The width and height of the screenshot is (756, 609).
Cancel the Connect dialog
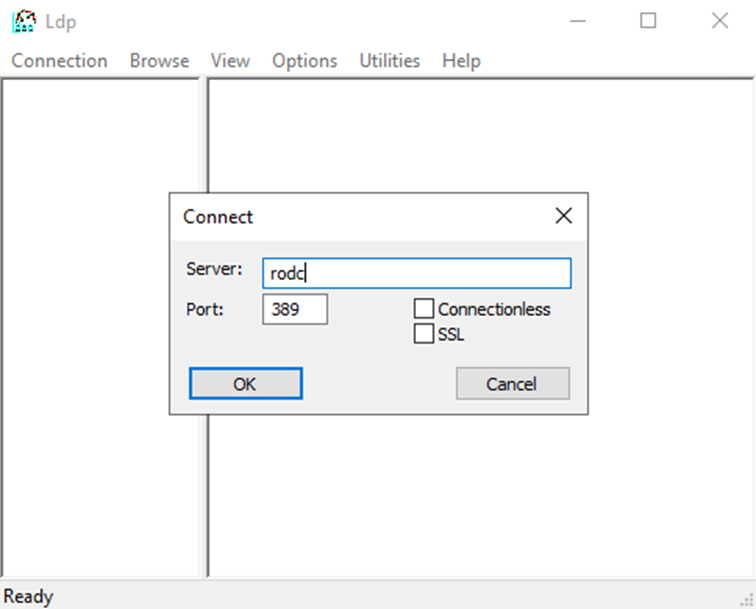(512, 384)
